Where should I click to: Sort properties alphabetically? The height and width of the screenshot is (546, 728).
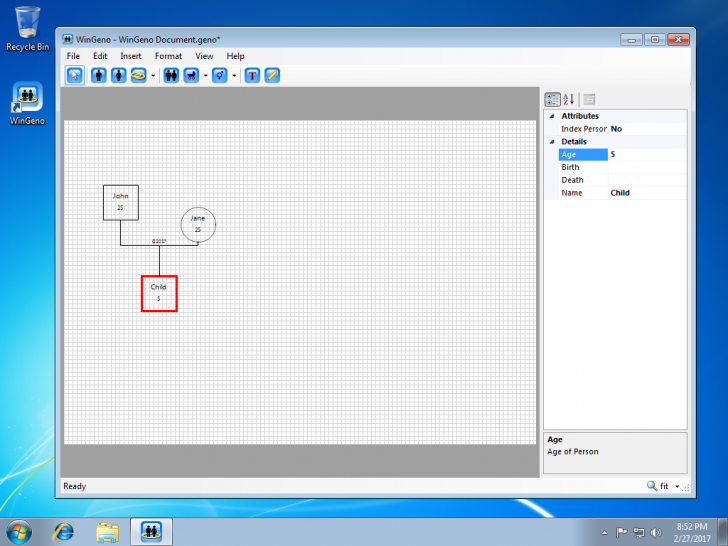tap(568, 99)
